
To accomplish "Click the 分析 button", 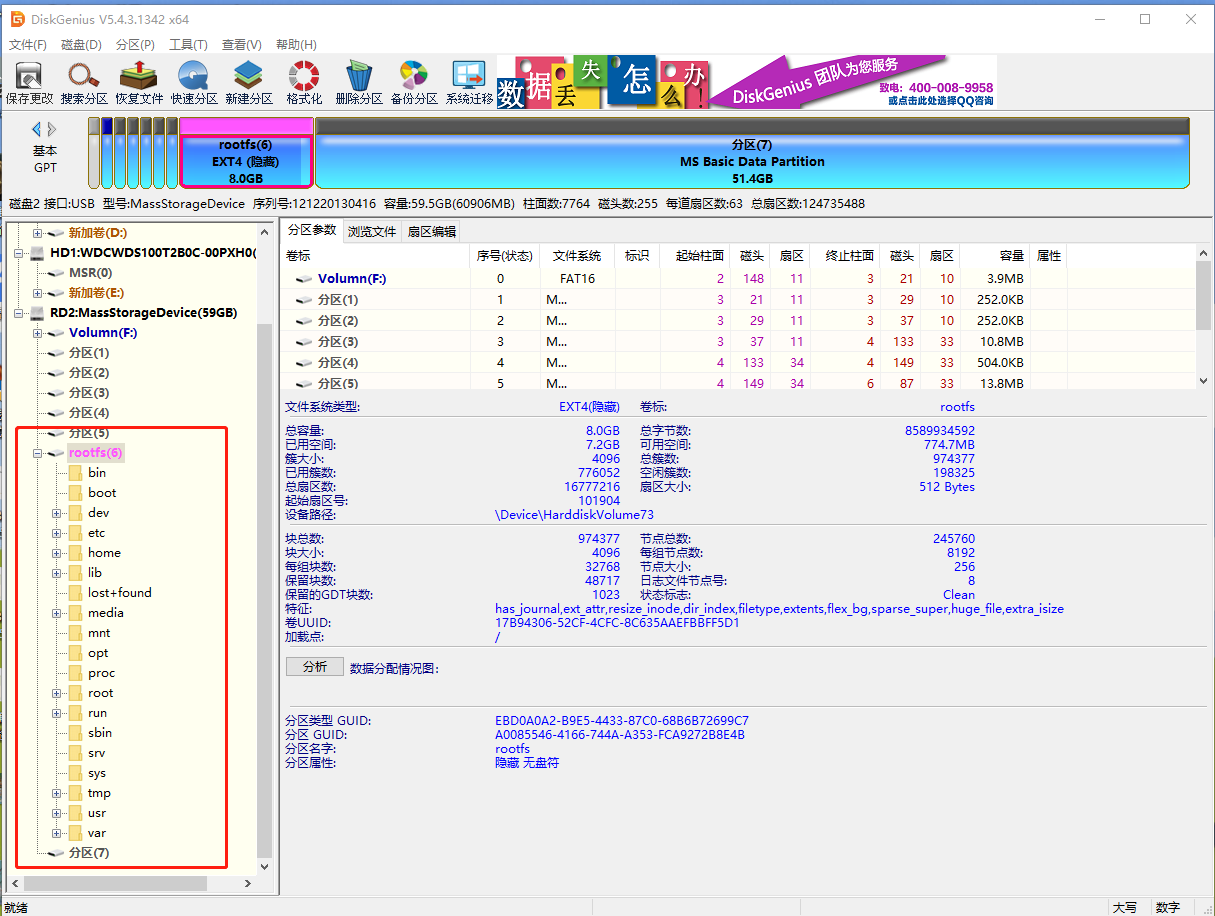I will tap(315, 667).
